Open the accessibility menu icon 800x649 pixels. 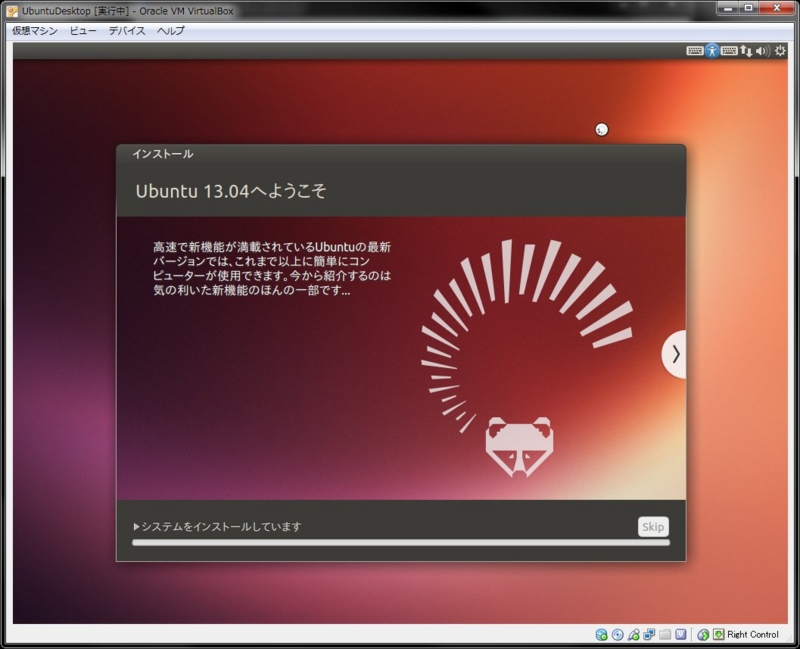point(712,51)
